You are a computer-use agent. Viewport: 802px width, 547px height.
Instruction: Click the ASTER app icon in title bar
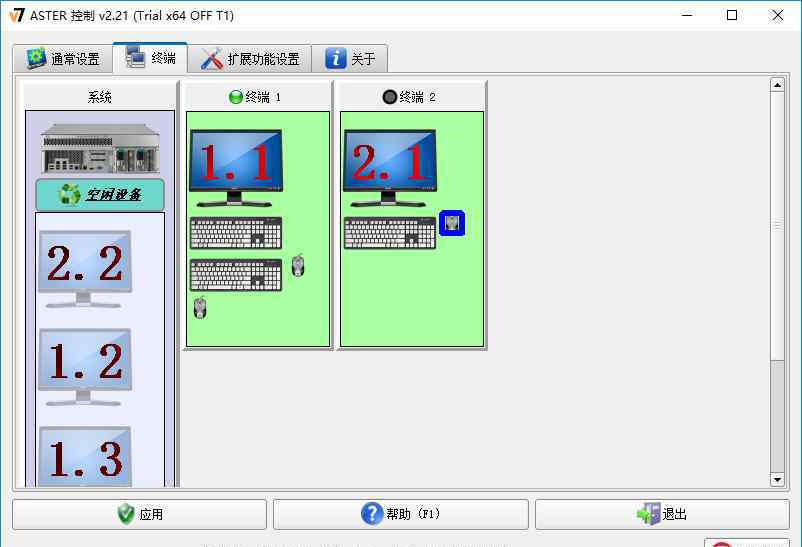(x=16, y=15)
